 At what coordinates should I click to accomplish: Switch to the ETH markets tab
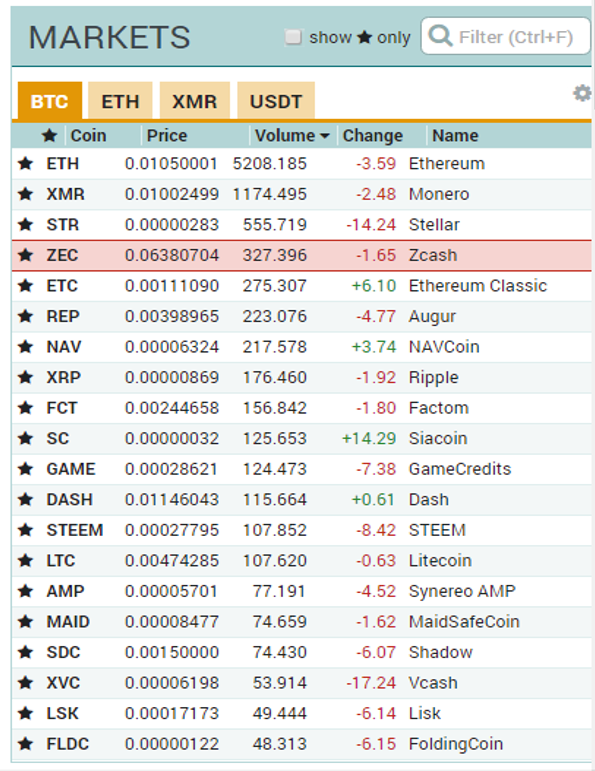click(120, 101)
